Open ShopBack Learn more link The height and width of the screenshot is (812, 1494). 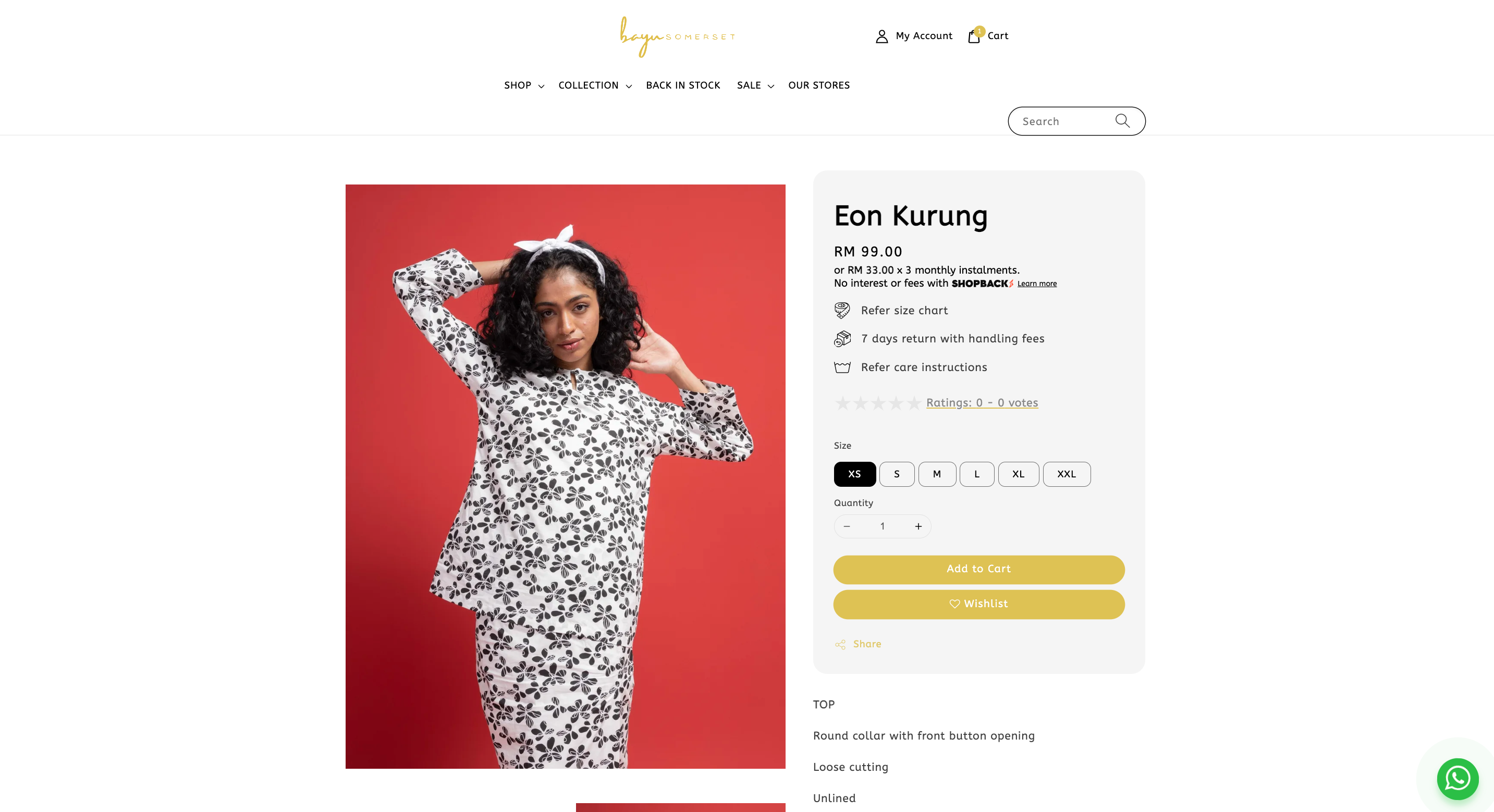(x=1036, y=284)
